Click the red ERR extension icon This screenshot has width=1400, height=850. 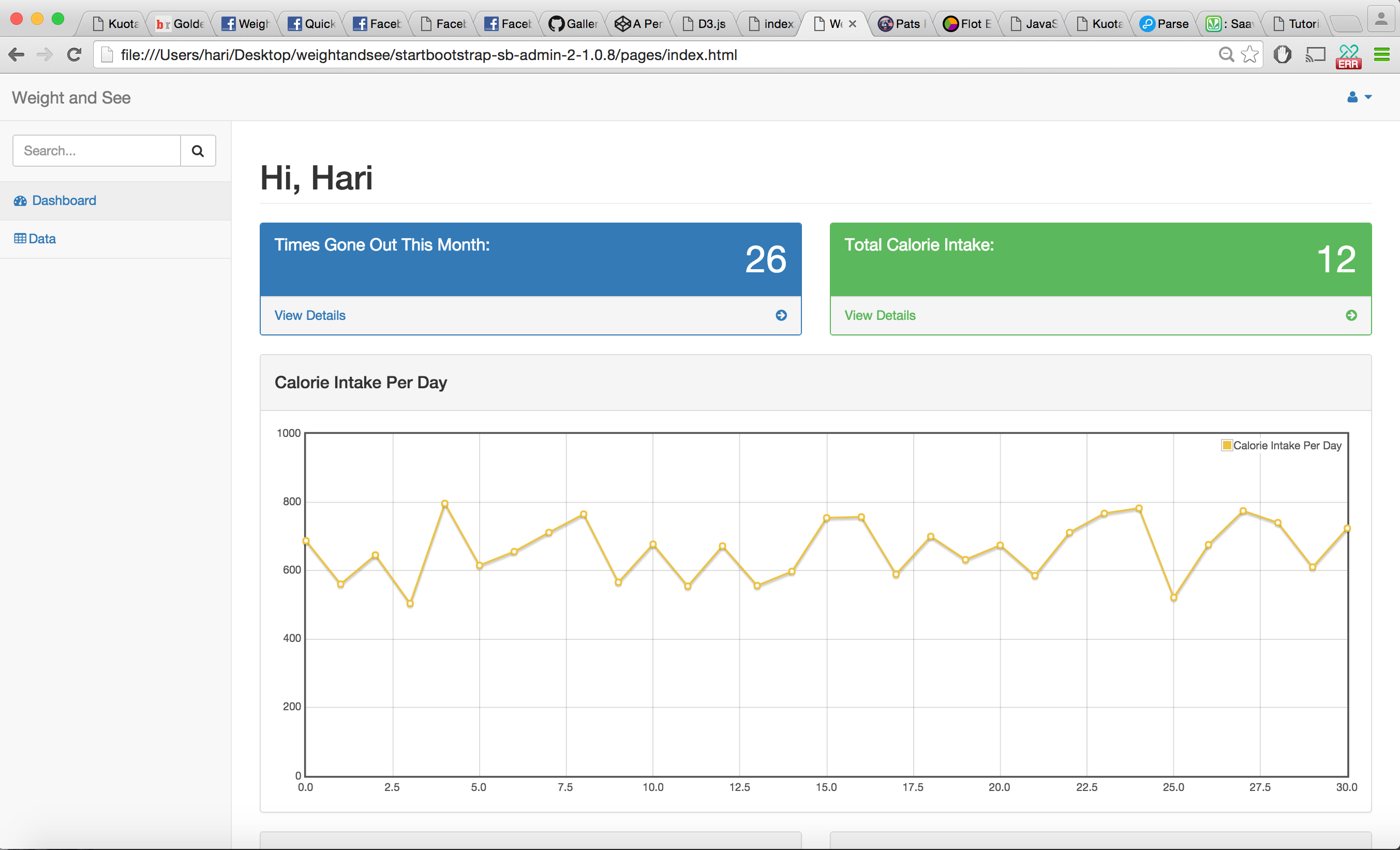pyautogui.click(x=1348, y=57)
